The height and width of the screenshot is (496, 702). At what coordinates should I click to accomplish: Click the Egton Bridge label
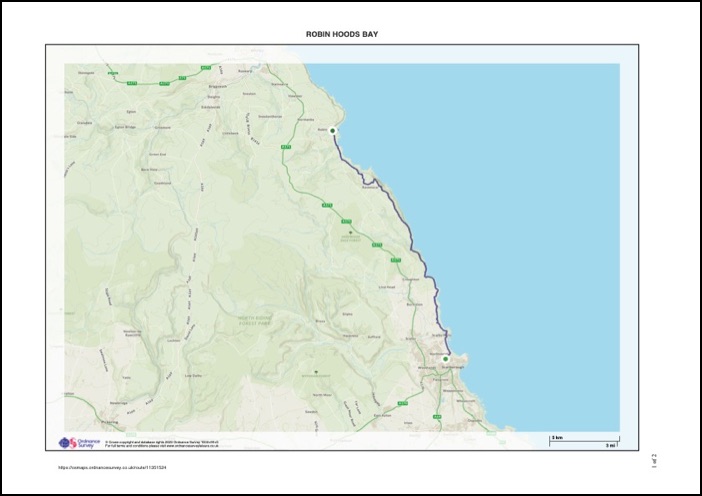coord(125,127)
